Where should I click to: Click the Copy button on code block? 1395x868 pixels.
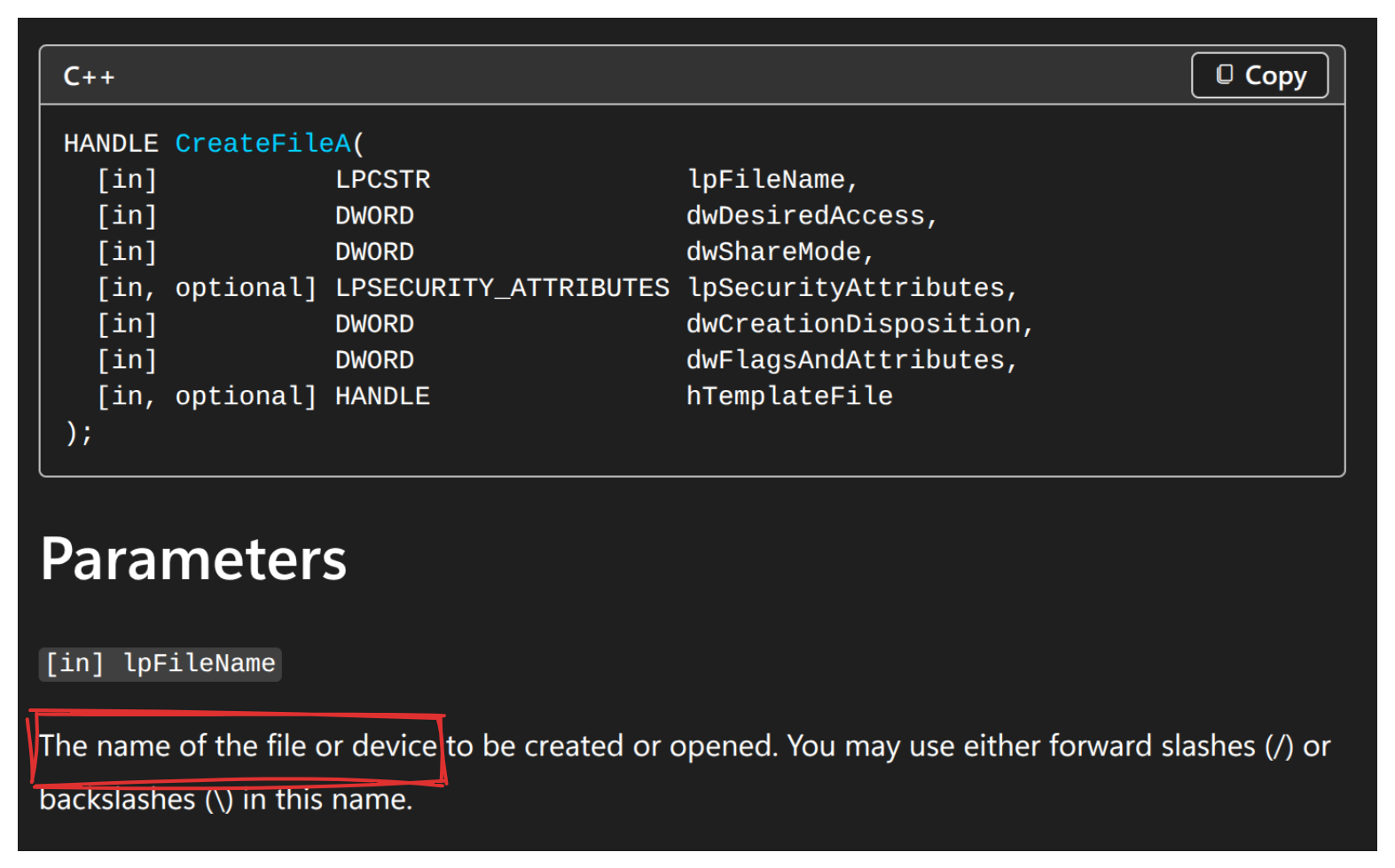coord(1259,75)
